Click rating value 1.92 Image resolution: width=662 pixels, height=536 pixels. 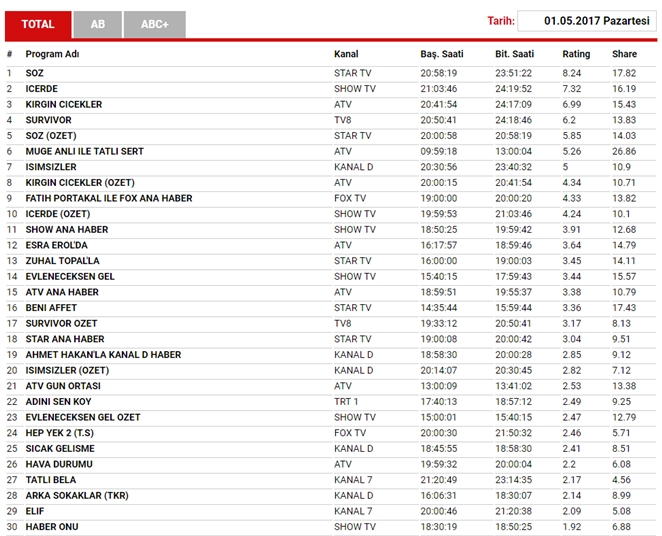pyautogui.click(x=571, y=526)
